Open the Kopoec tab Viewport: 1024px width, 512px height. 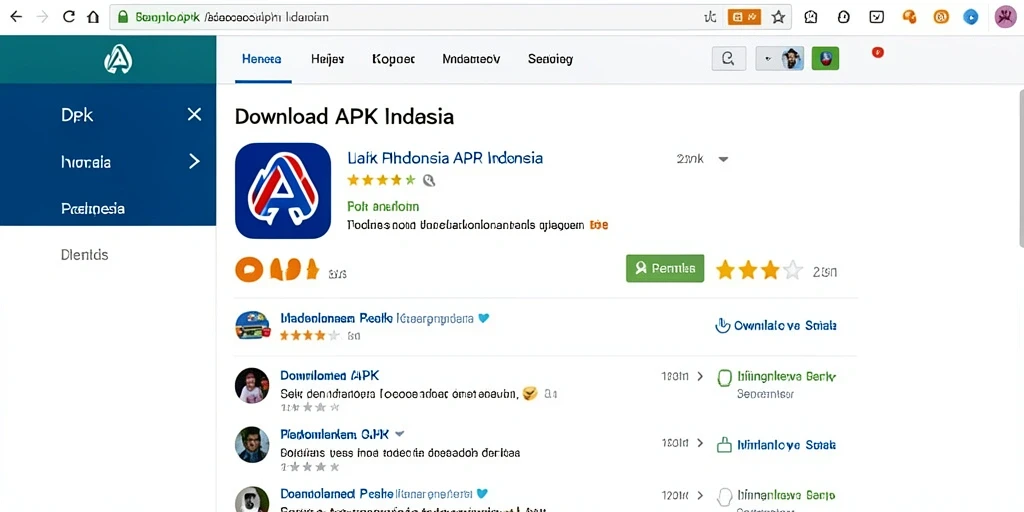[393, 59]
